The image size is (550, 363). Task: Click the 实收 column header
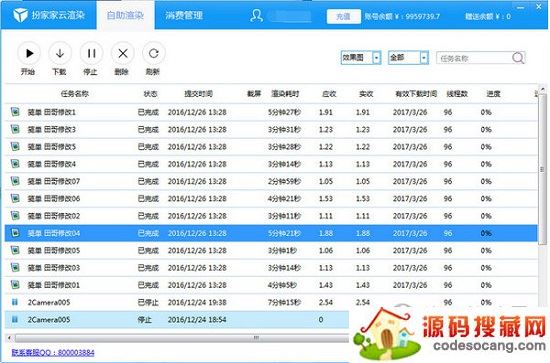(366, 94)
